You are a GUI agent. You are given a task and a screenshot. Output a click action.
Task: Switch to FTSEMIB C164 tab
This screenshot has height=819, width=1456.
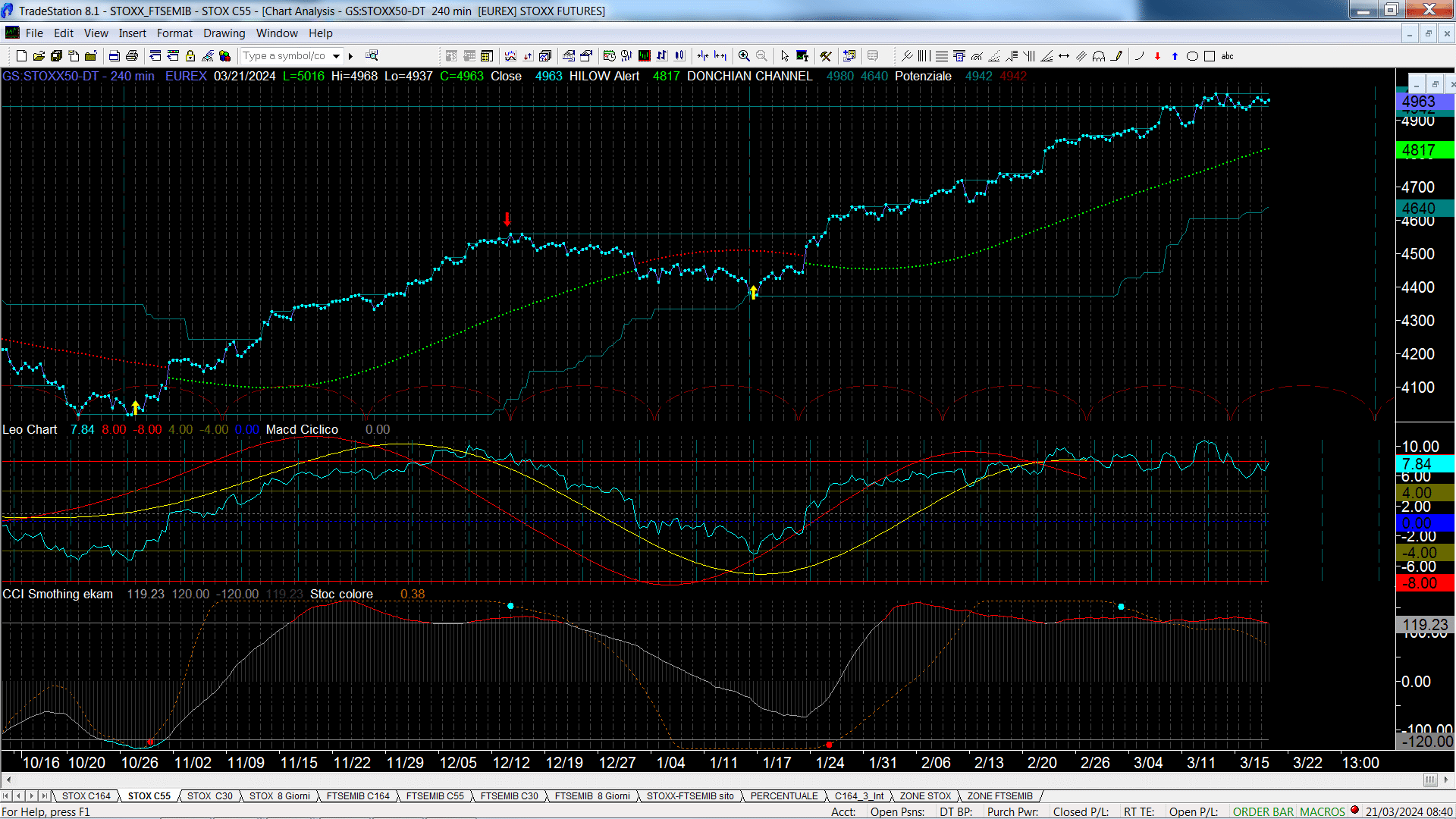click(358, 796)
